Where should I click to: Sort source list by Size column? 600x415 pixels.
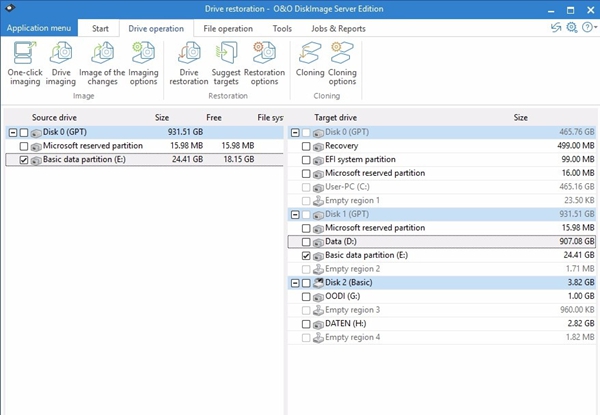point(162,117)
